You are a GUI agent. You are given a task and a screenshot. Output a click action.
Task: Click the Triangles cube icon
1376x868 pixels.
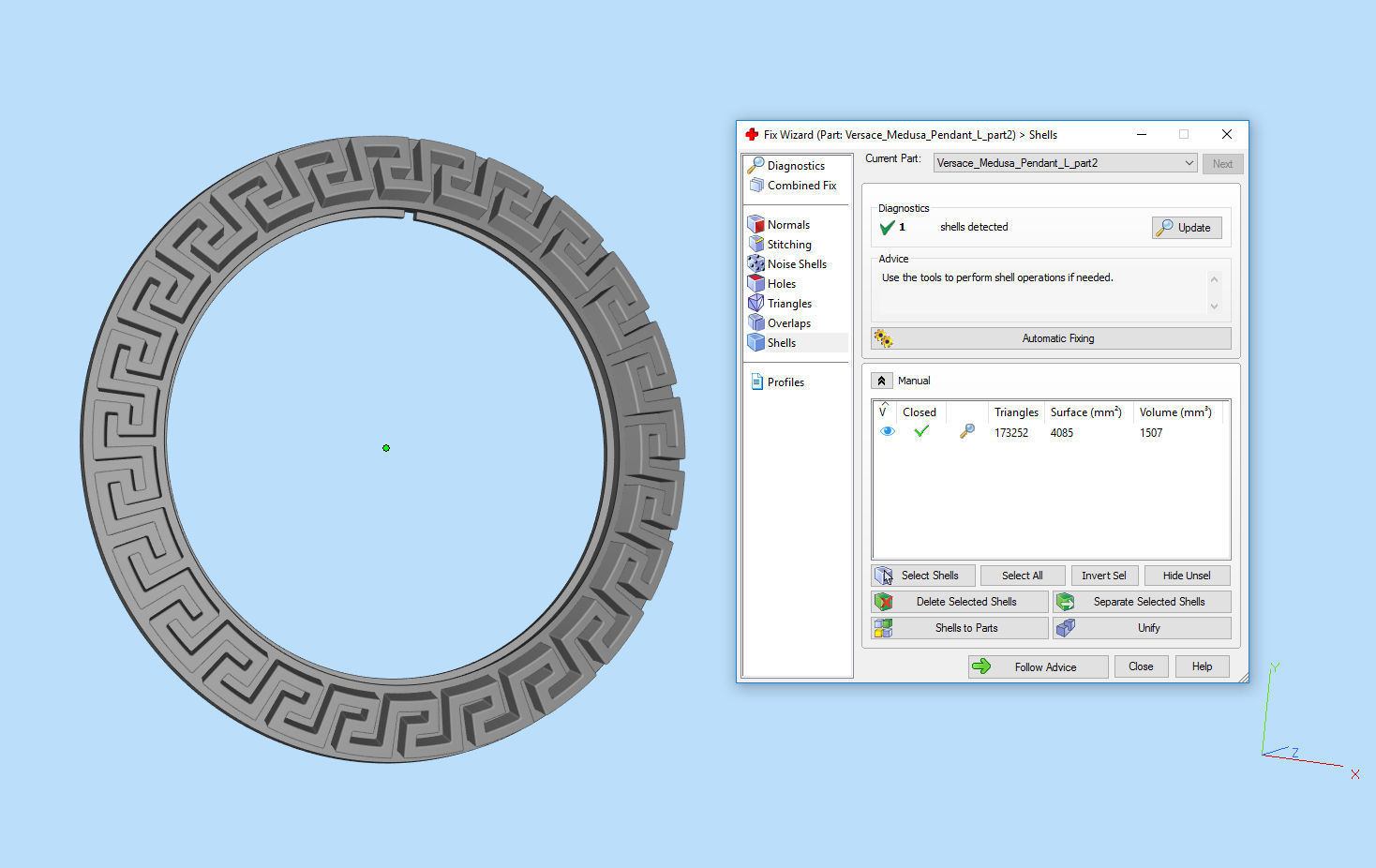pos(755,303)
